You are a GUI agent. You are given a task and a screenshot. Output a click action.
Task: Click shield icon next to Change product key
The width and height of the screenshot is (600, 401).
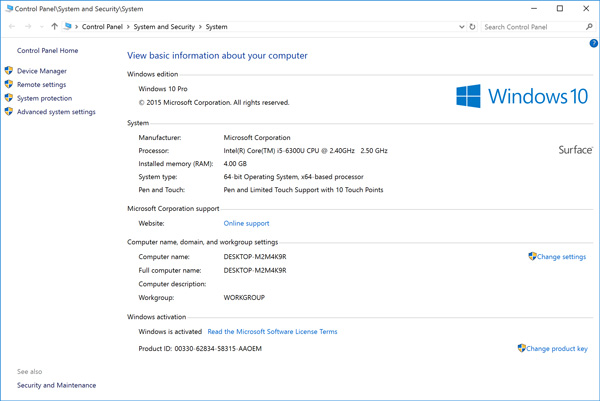522,348
